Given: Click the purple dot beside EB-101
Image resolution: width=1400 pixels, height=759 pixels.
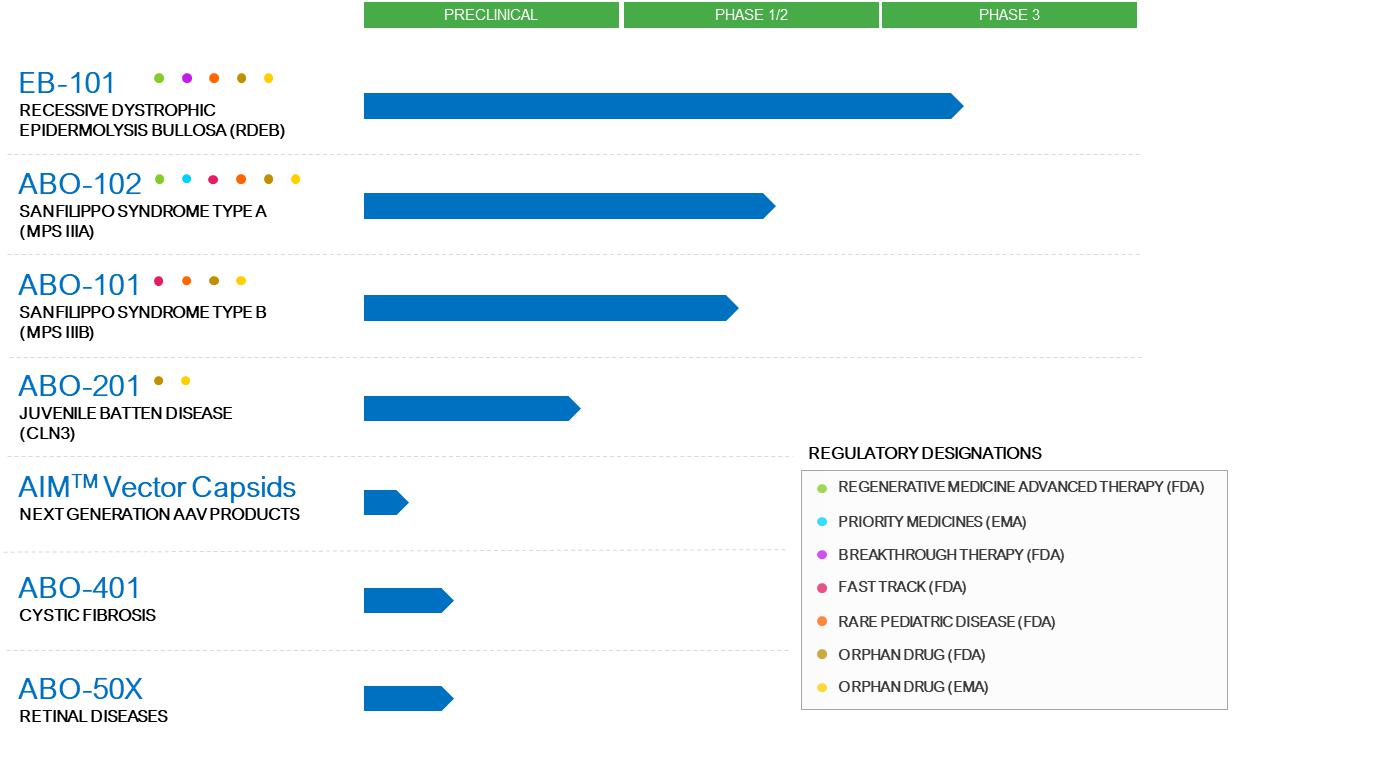Looking at the screenshot, I should pos(186,78).
